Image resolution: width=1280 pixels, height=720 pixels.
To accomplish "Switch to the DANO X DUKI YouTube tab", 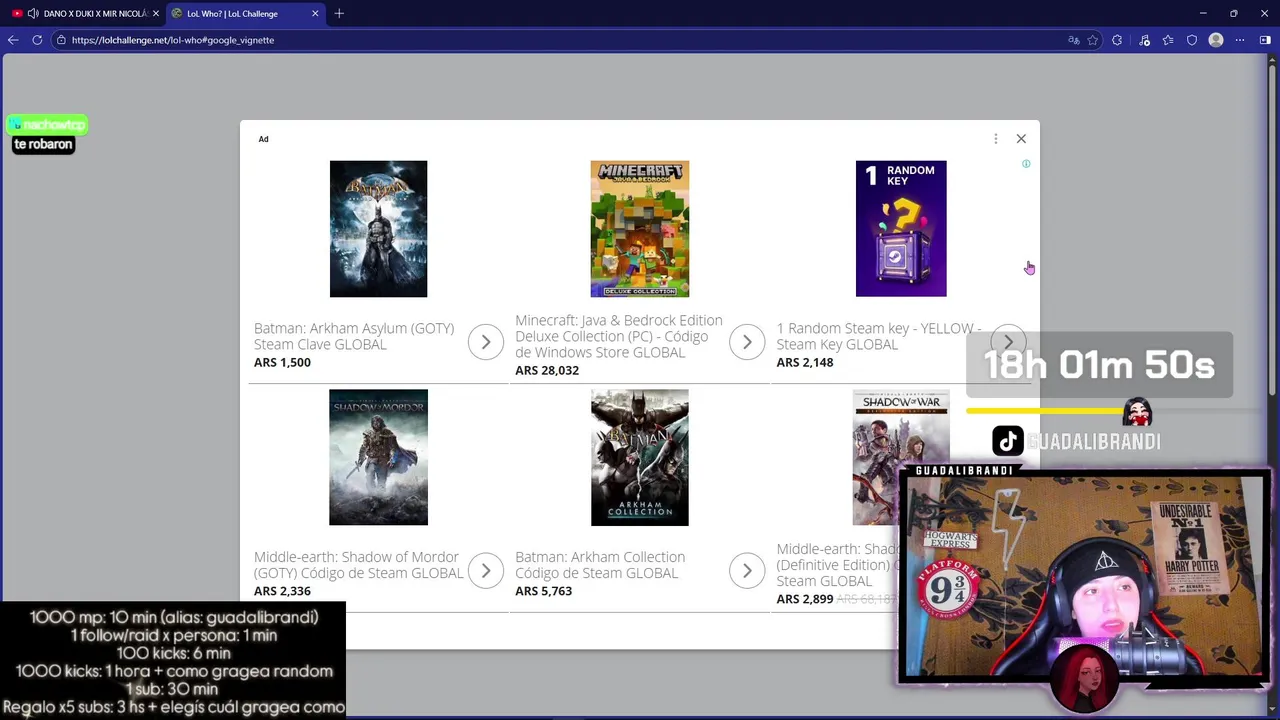I will pyautogui.click(x=84, y=13).
